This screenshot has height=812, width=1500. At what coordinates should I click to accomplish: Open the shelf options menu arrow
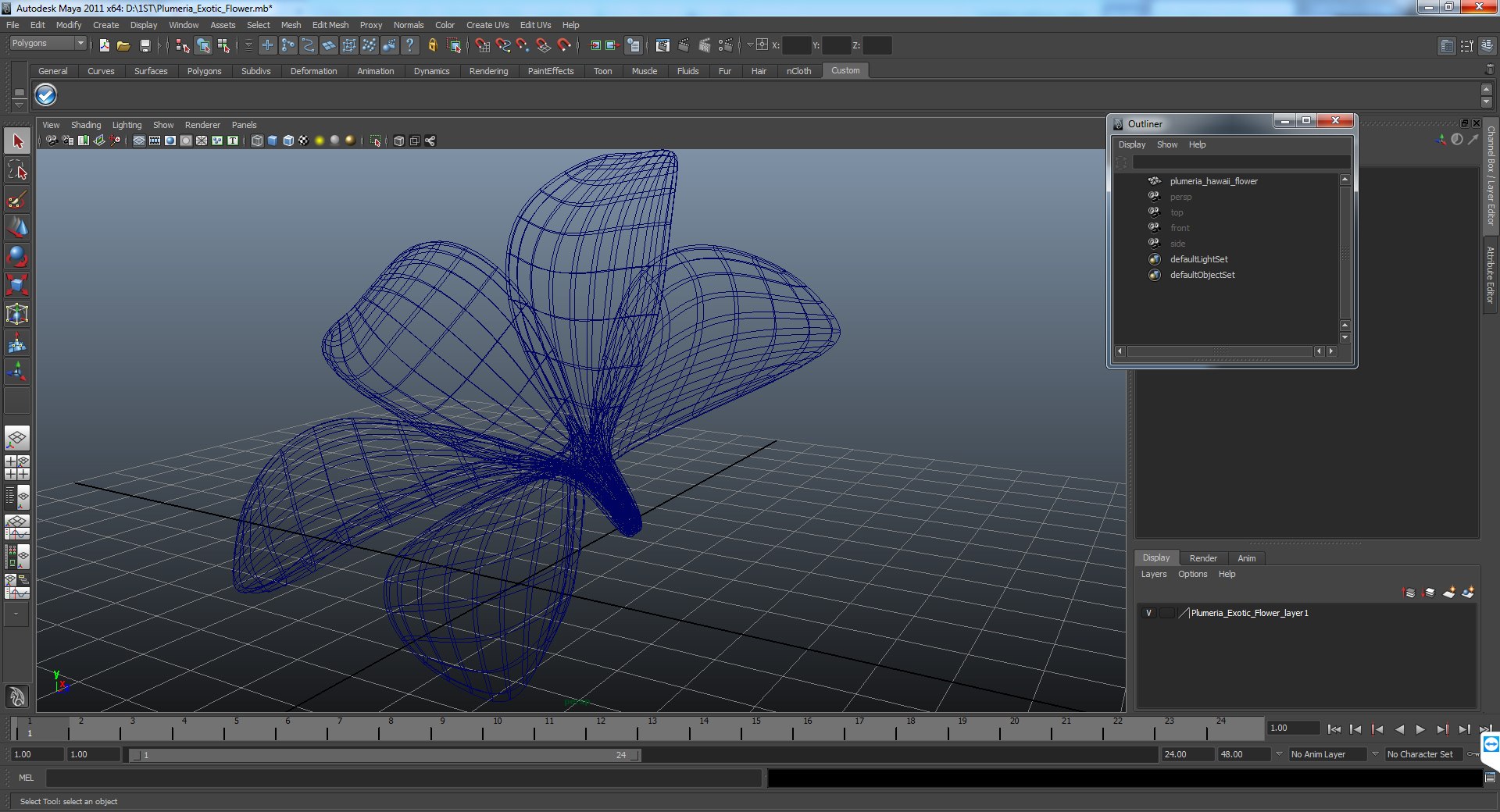[19, 105]
